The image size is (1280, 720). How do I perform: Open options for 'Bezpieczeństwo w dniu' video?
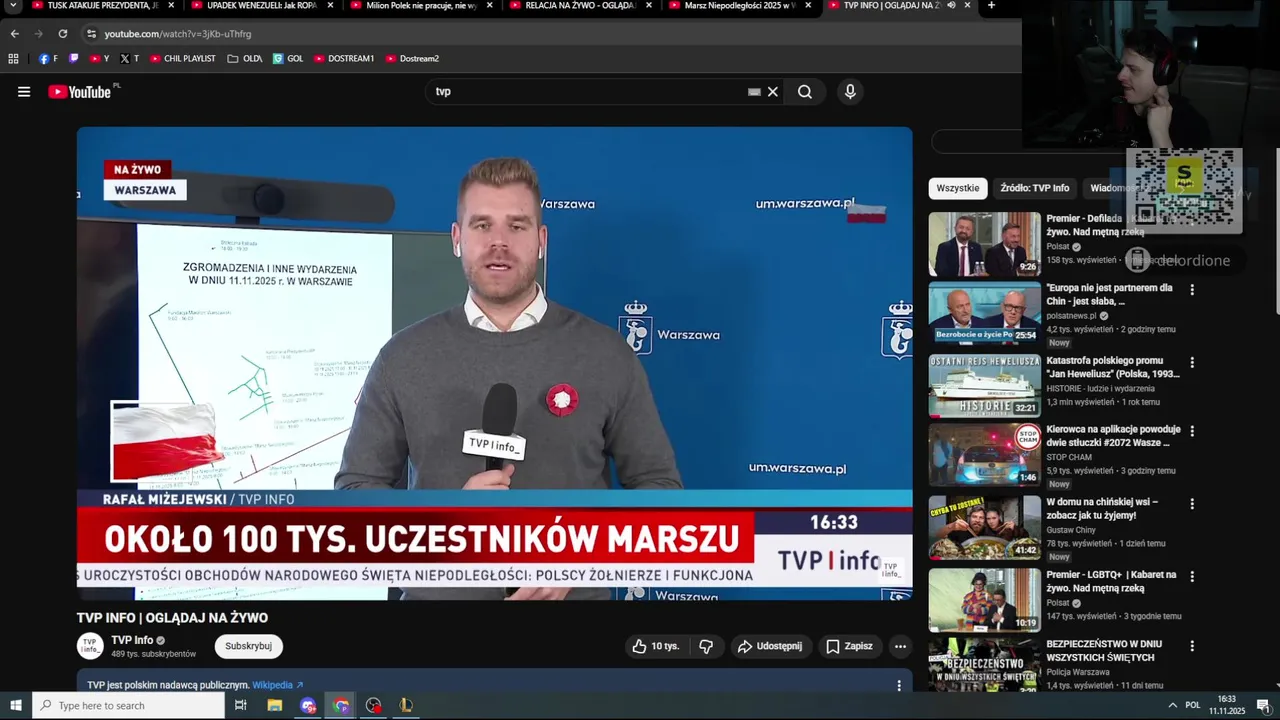tap(1192, 646)
